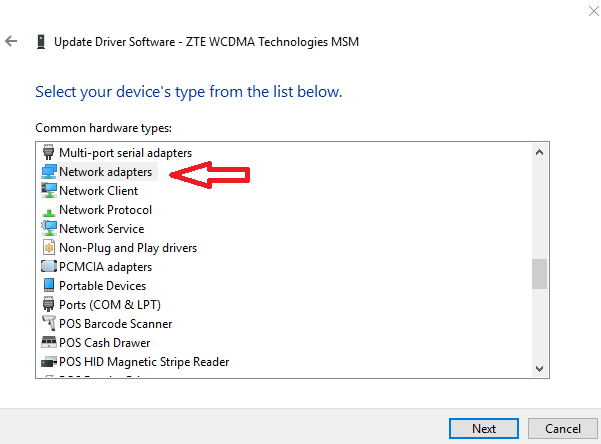This screenshot has height=444, width=601.
Task: Click the Network adapters monitor icon
Action: (x=49, y=172)
